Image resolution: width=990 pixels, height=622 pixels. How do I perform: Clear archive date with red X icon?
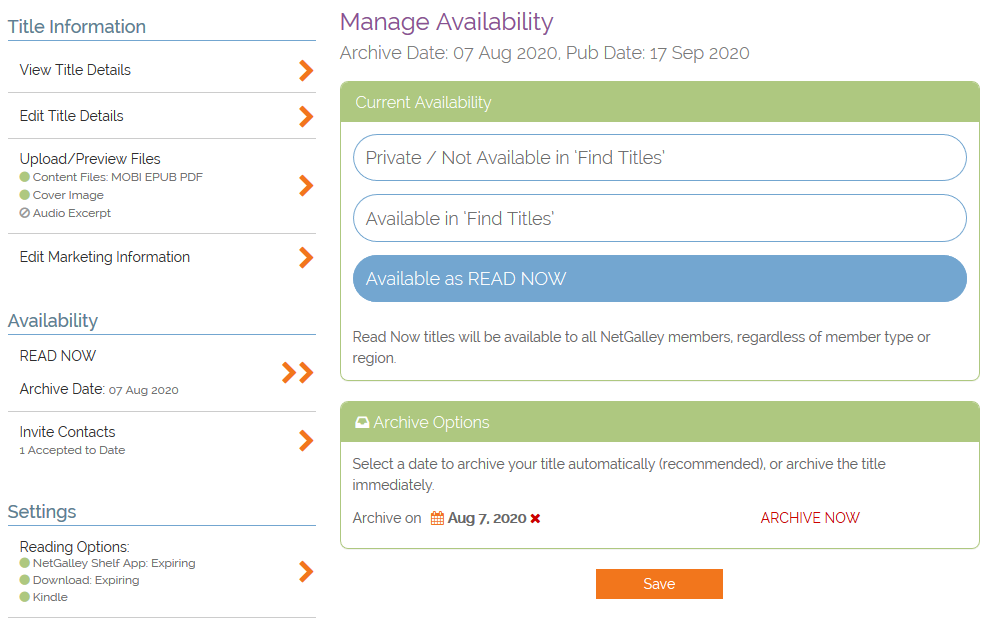tap(535, 518)
